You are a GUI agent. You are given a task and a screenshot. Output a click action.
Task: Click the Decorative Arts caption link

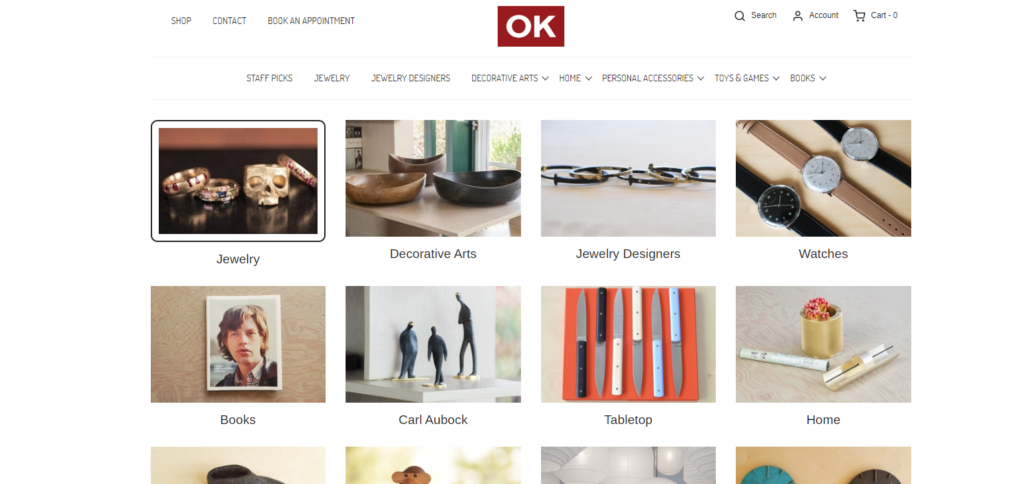point(433,254)
